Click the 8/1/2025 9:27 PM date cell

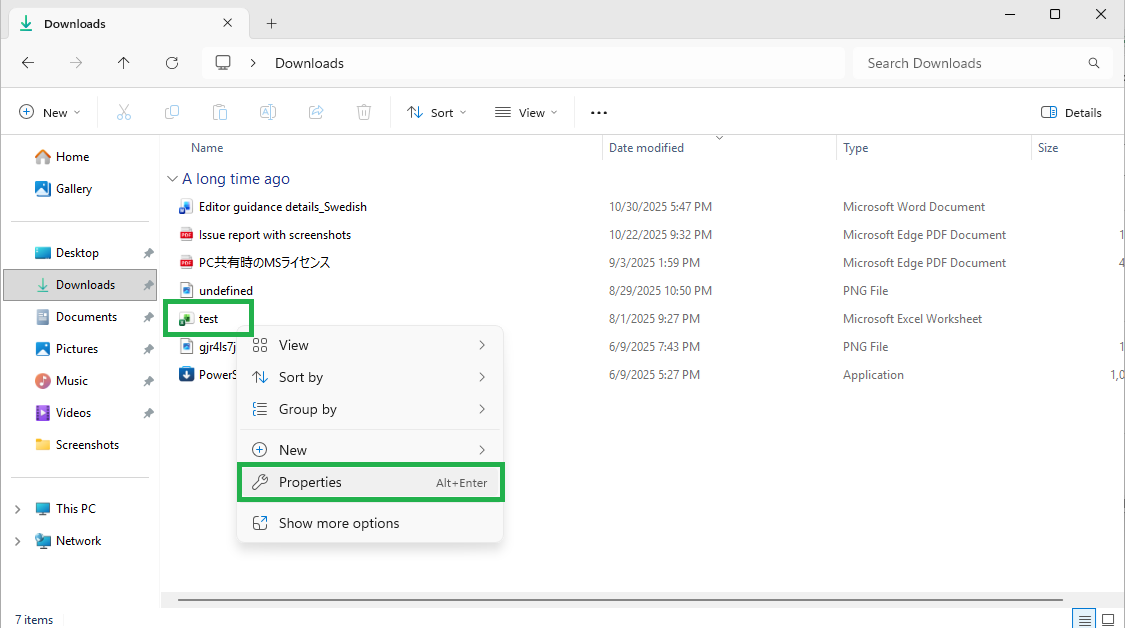coord(654,319)
